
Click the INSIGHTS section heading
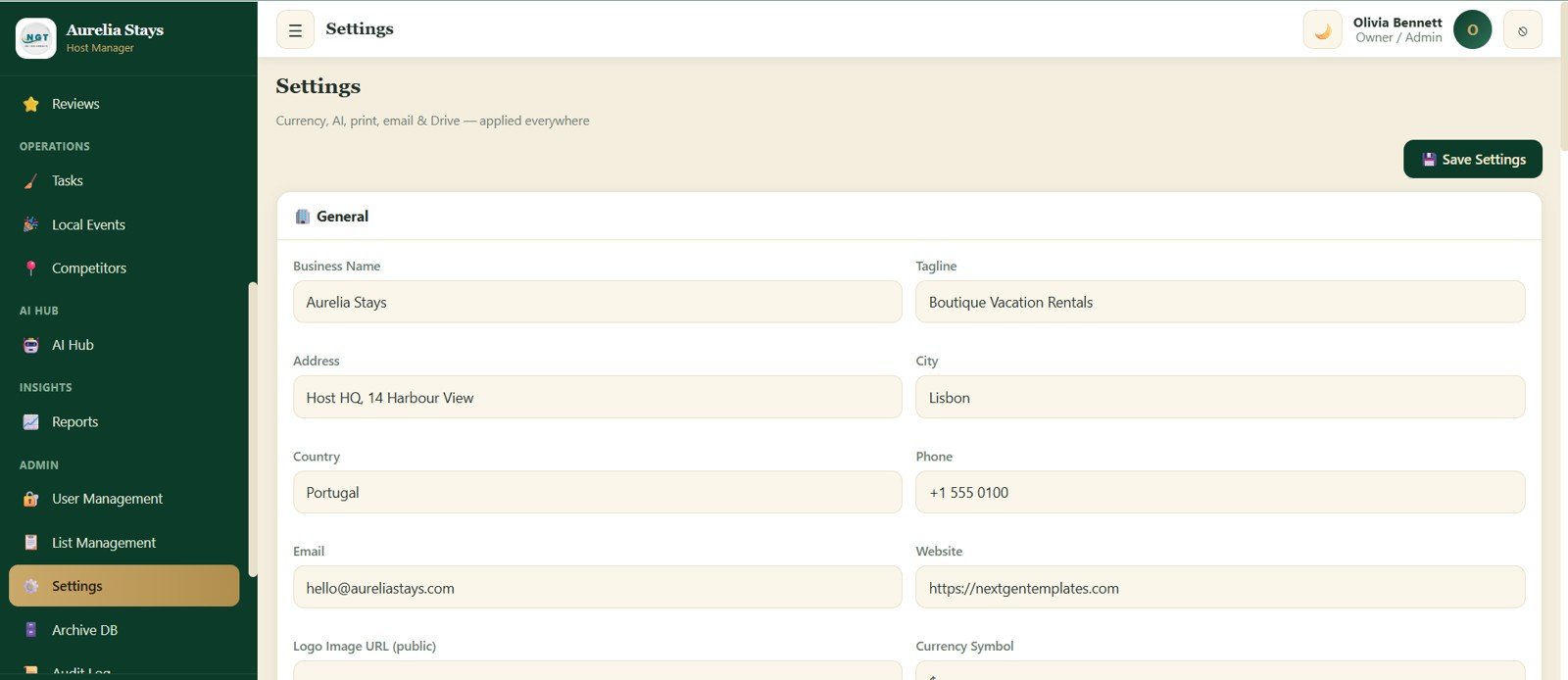pos(46,388)
